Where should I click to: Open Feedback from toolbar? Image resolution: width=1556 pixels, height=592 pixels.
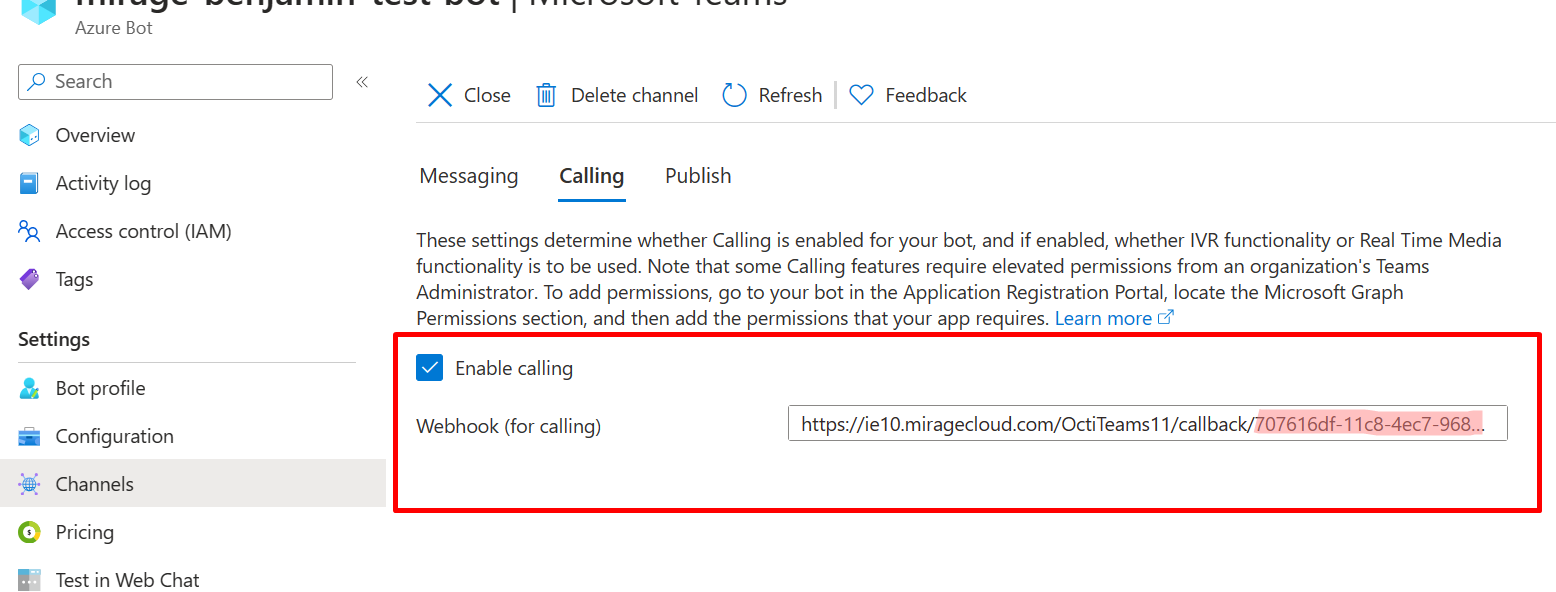[x=926, y=95]
